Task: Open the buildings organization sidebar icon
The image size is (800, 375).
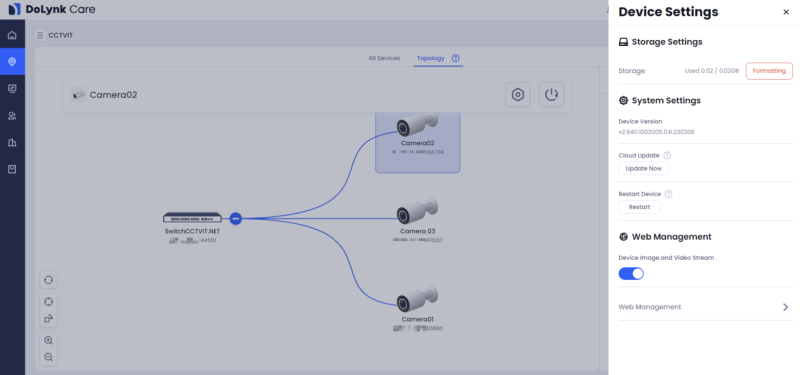Action: pos(12,142)
